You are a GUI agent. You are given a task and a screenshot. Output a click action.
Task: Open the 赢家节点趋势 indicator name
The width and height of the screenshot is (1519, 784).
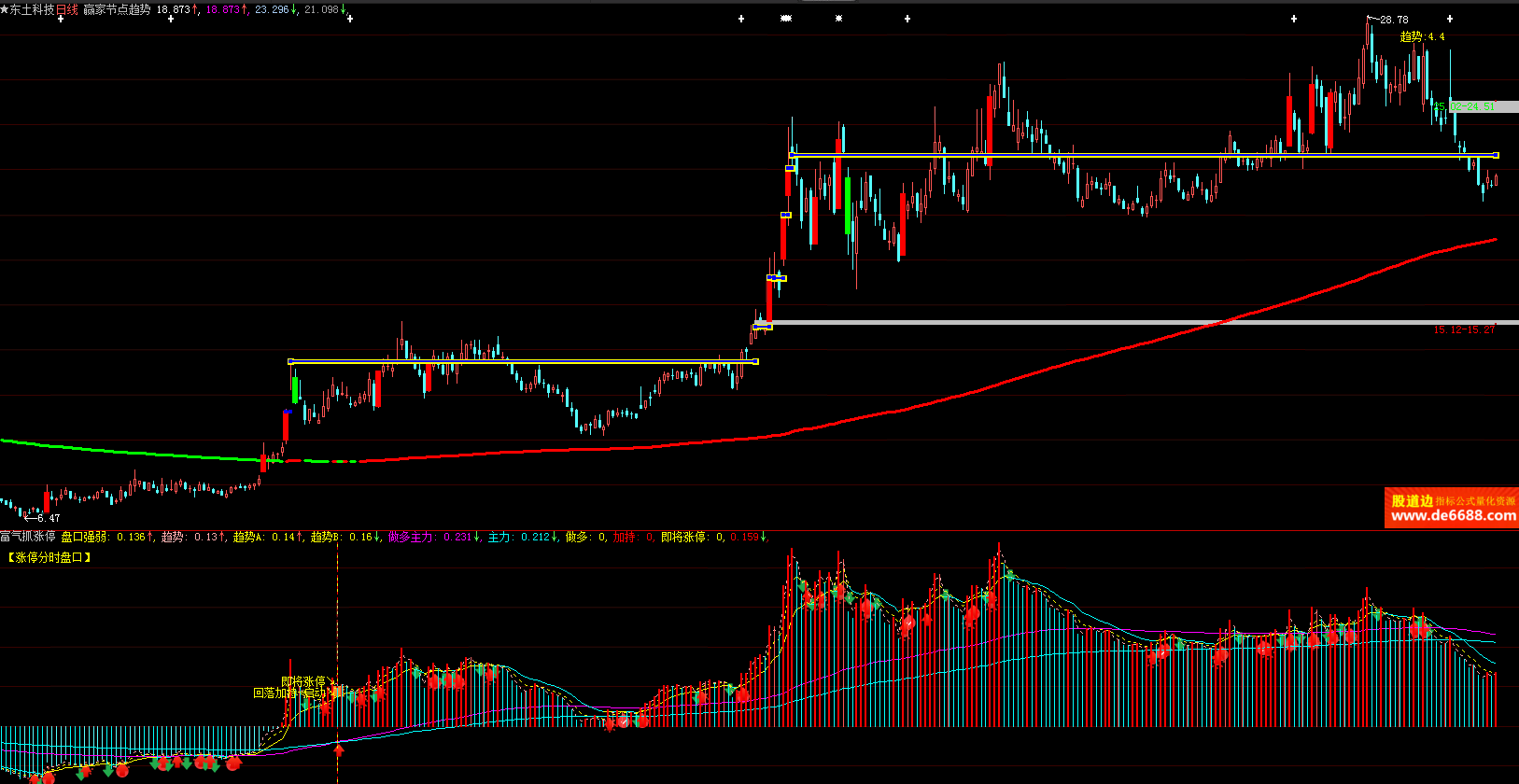coord(117,9)
